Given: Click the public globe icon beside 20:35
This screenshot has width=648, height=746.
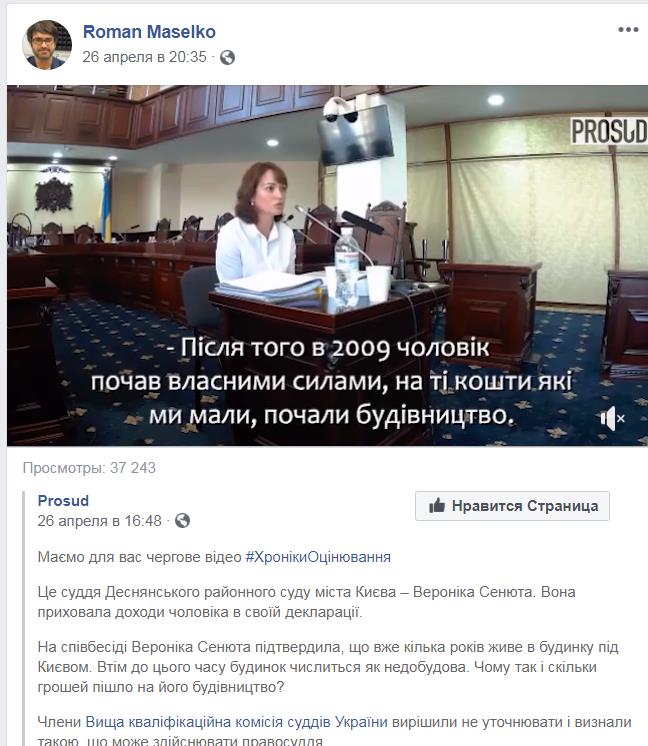Looking at the screenshot, I should click(227, 58).
